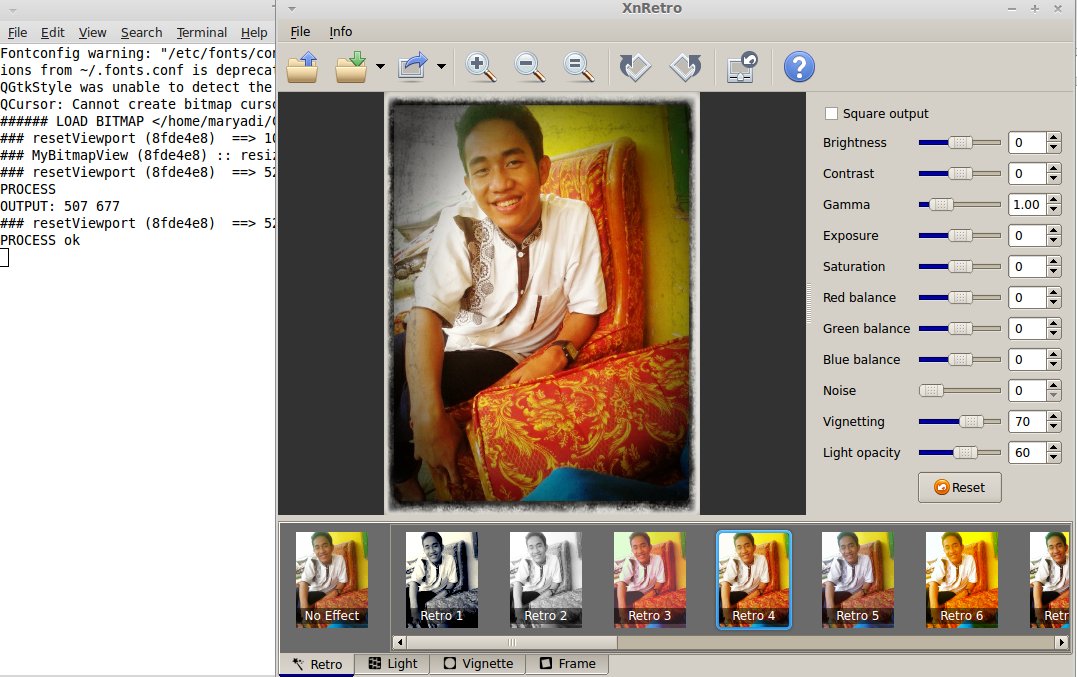This screenshot has width=1077, height=677.
Task: Apply the Retro 1 effect thumbnail
Action: click(442, 580)
